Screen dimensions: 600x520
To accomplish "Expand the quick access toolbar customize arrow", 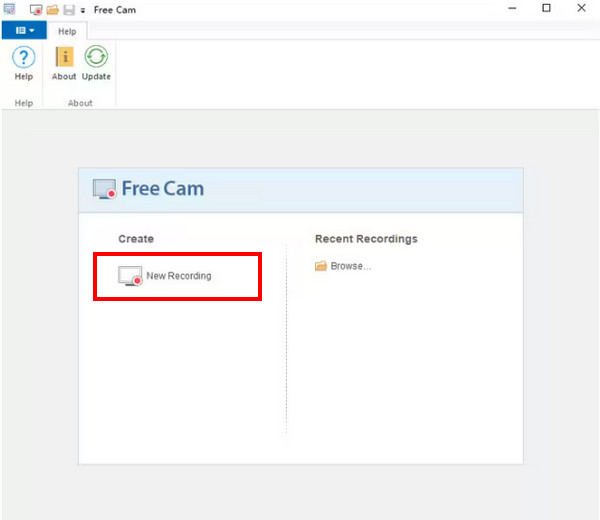I will (x=83, y=11).
